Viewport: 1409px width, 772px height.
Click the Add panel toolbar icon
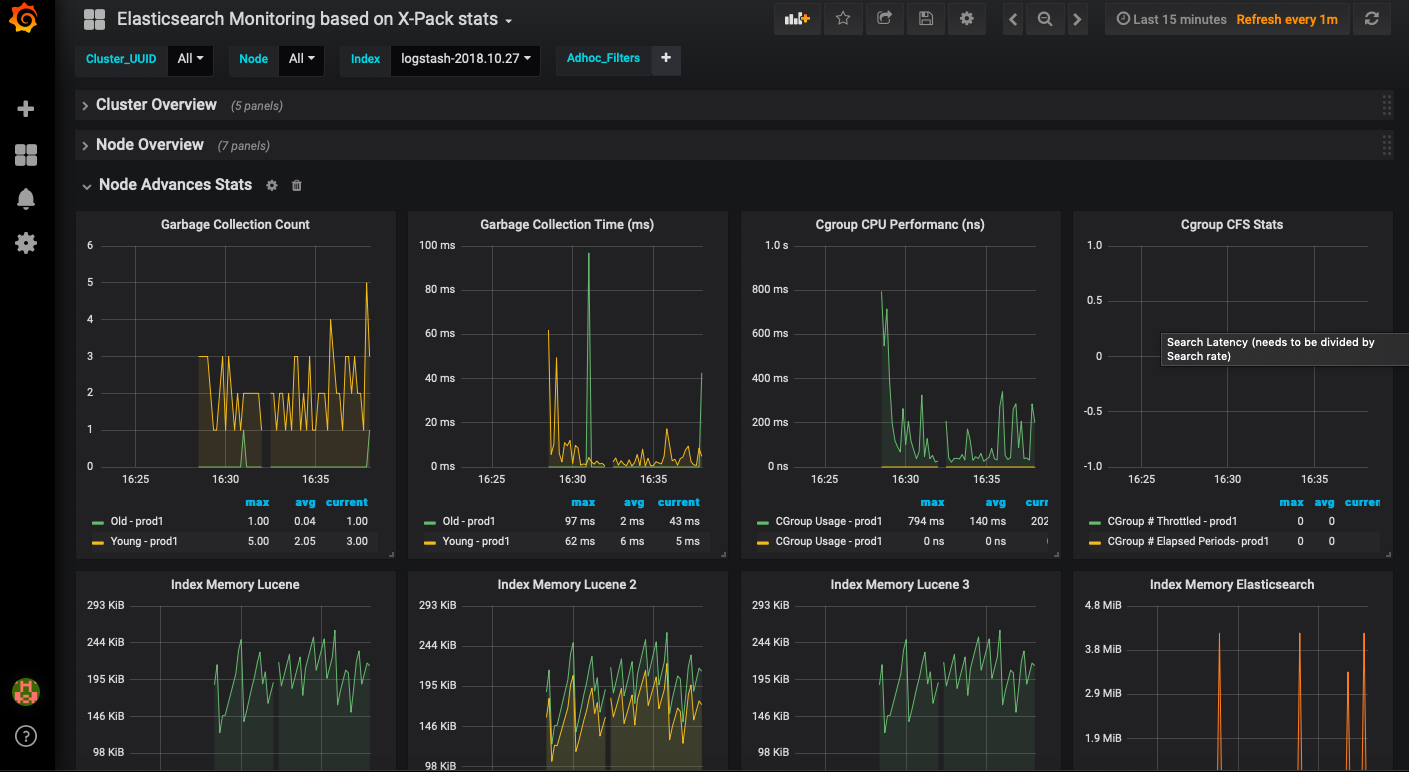[x=797, y=19]
